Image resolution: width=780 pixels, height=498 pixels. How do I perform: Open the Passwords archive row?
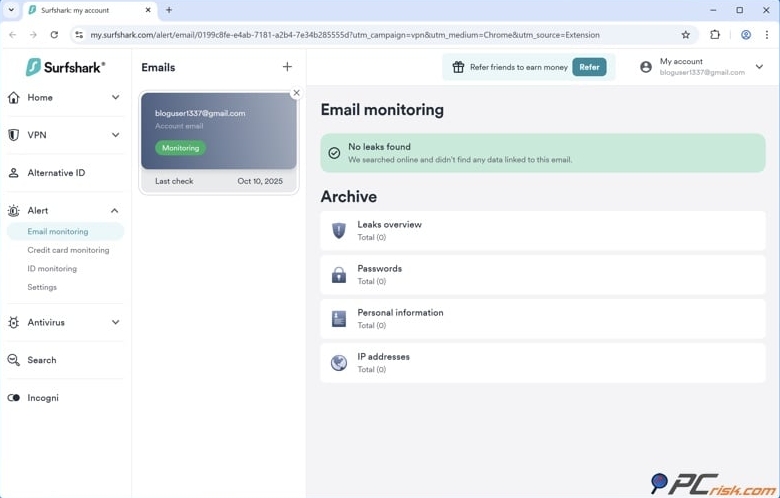point(542,274)
